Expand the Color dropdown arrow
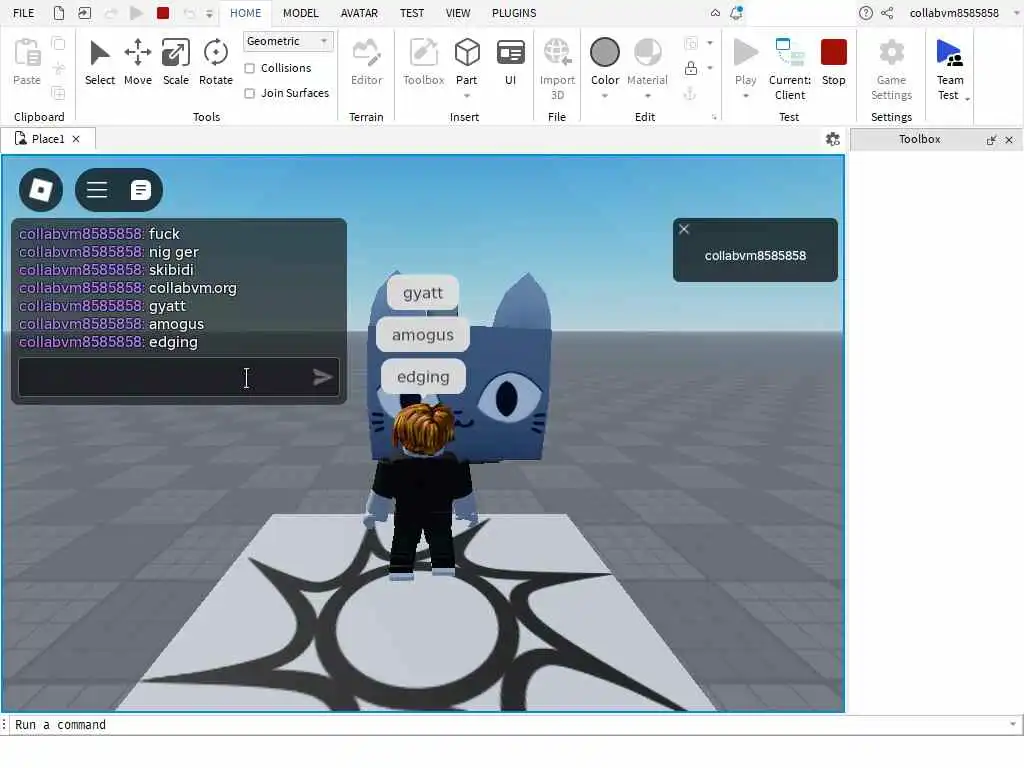Viewport: 1024px width, 768px height. [x=605, y=96]
